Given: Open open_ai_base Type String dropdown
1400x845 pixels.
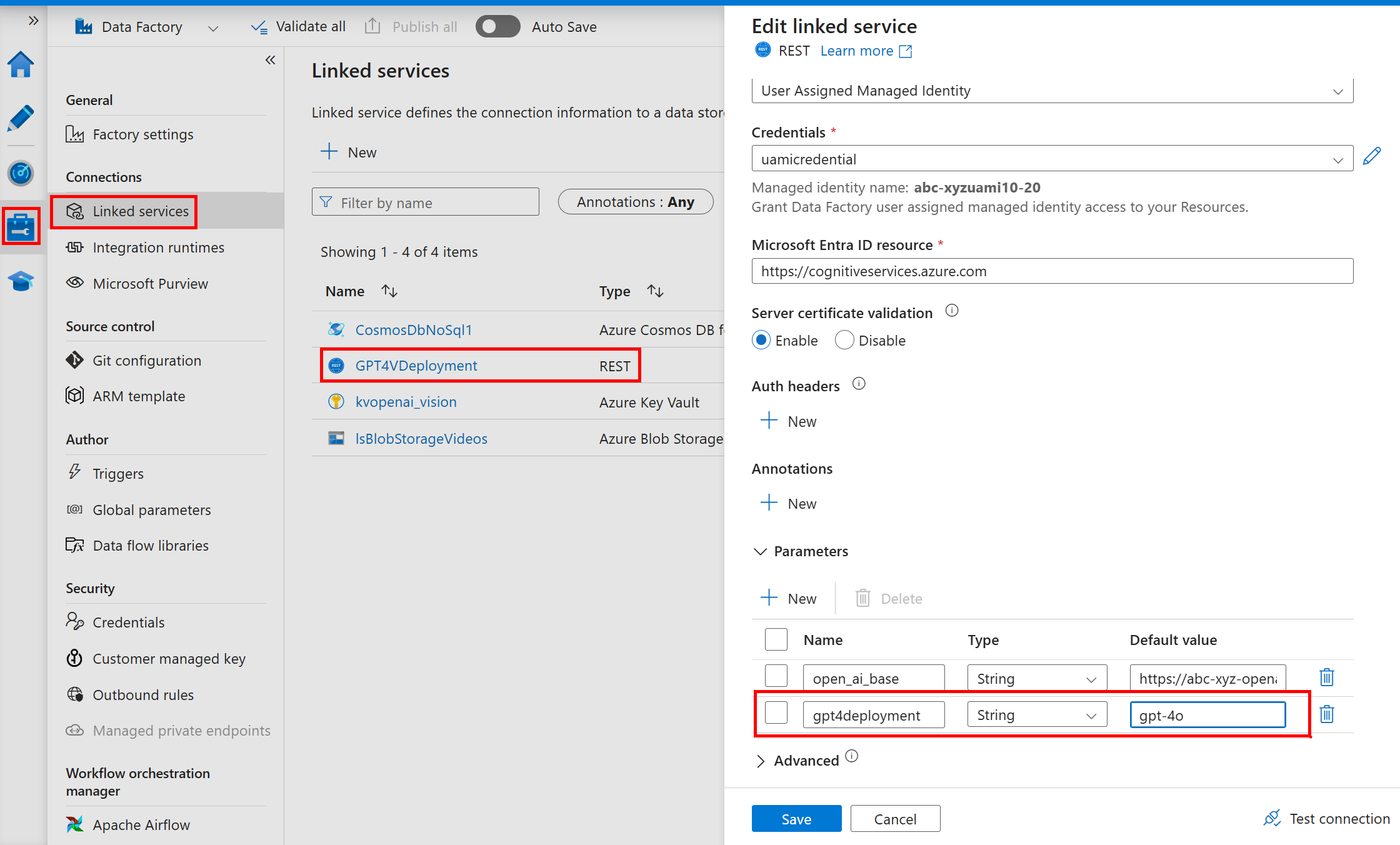Looking at the screenshot, I should point(1037,678).
